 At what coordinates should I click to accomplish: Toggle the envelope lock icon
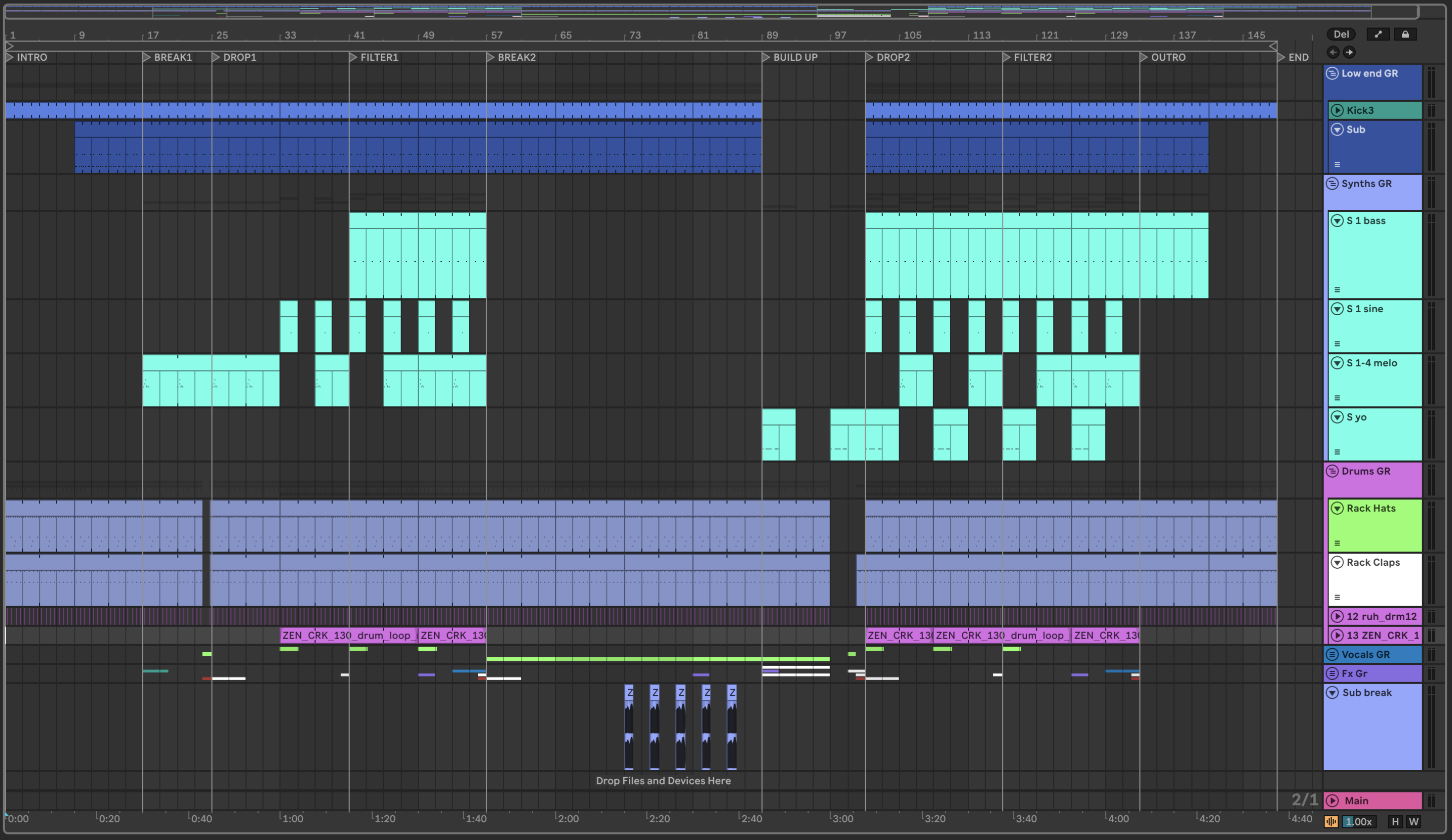(x=1405, y=34)
